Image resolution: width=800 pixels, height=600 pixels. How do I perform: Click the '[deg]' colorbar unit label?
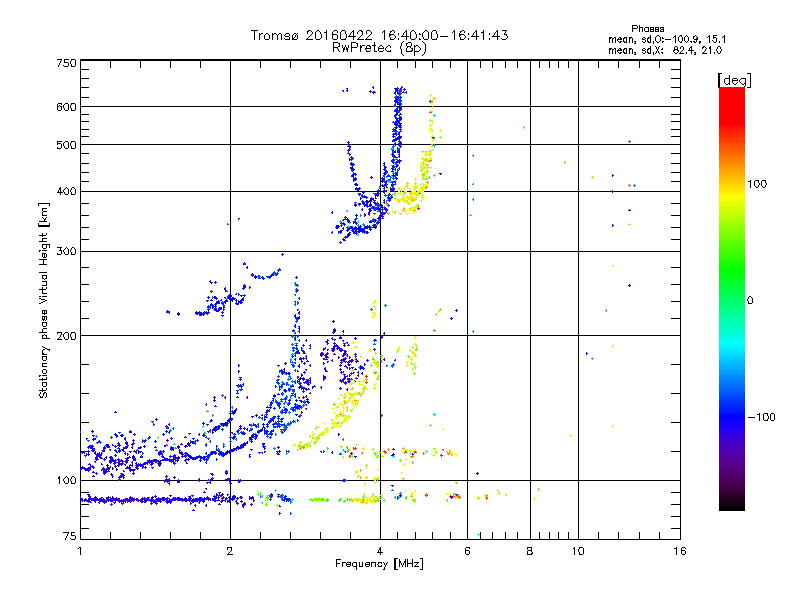(734, 80)
